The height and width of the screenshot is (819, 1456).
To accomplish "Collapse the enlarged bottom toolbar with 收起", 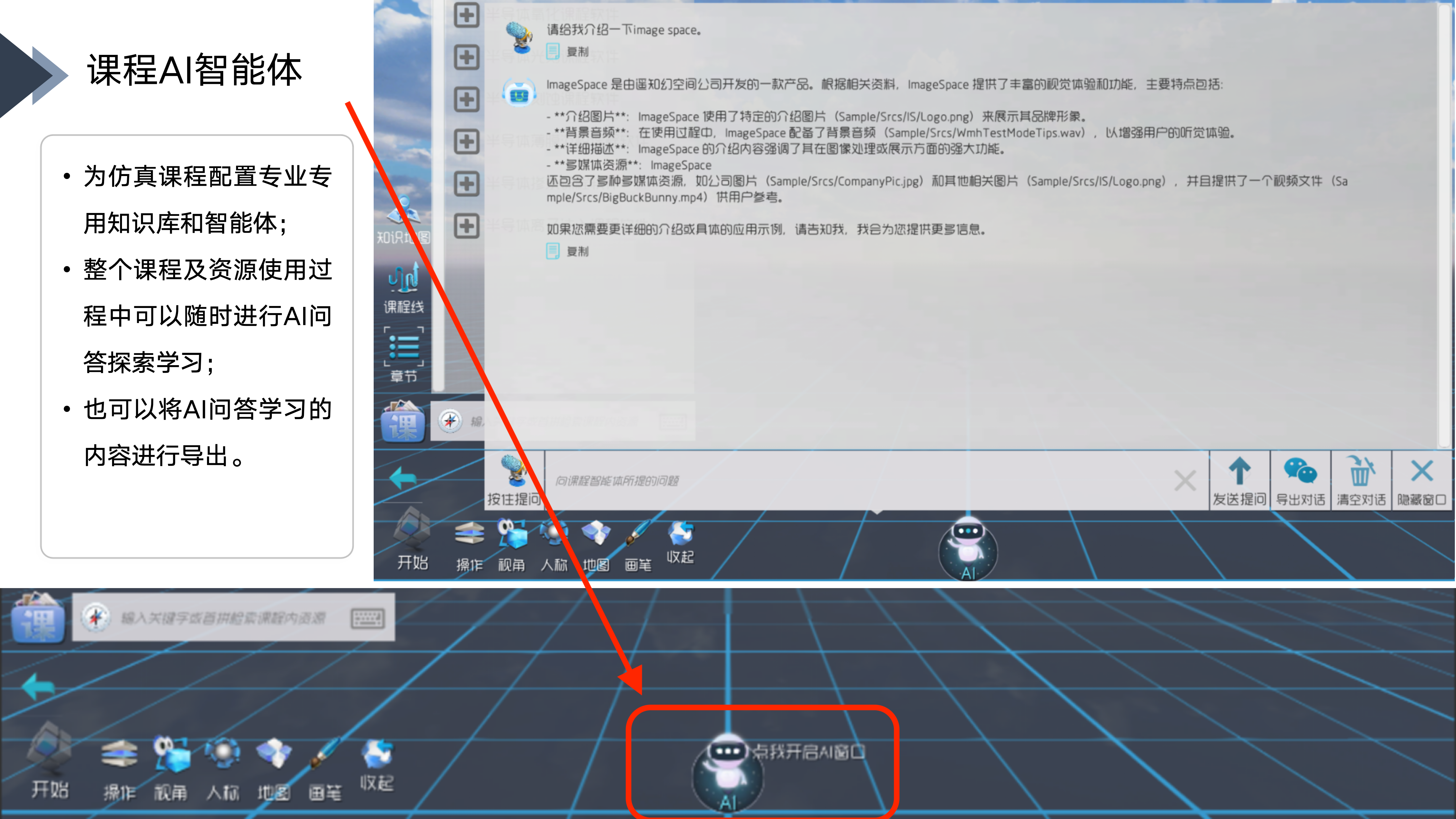I will (377, 765).
